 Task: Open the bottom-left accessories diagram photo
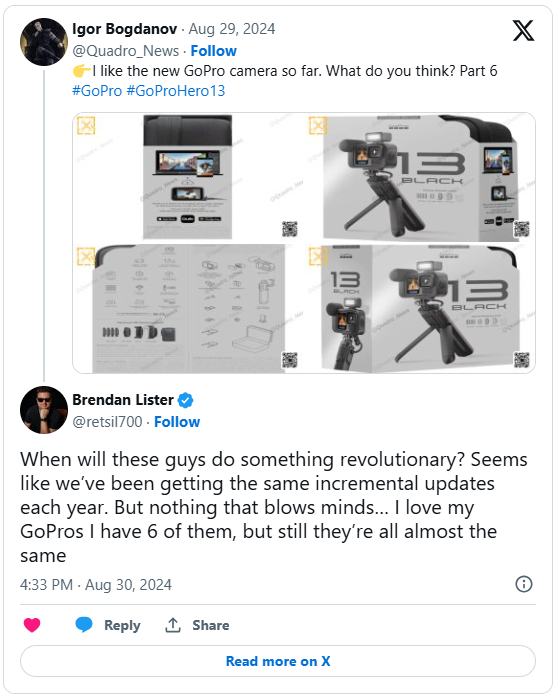point(188,308)
